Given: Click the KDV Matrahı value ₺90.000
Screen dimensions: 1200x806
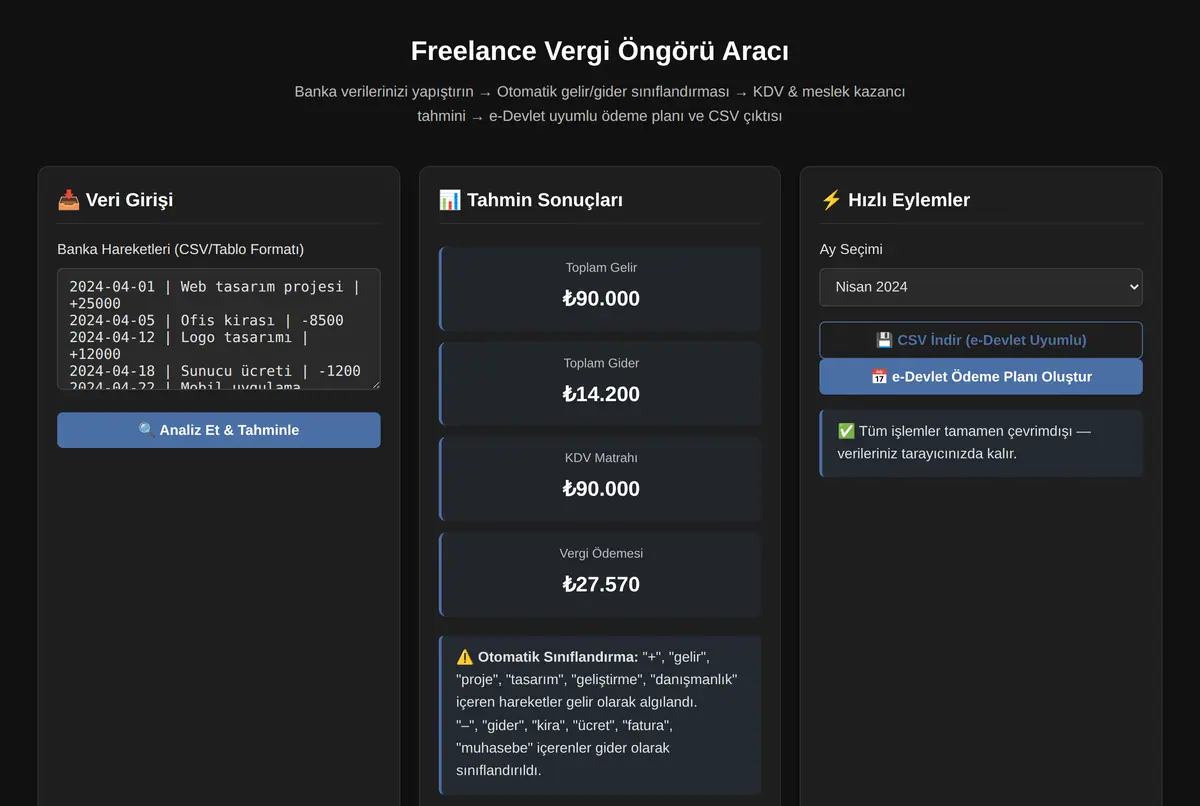Looking at the screenshot, I should pos(601,489).
